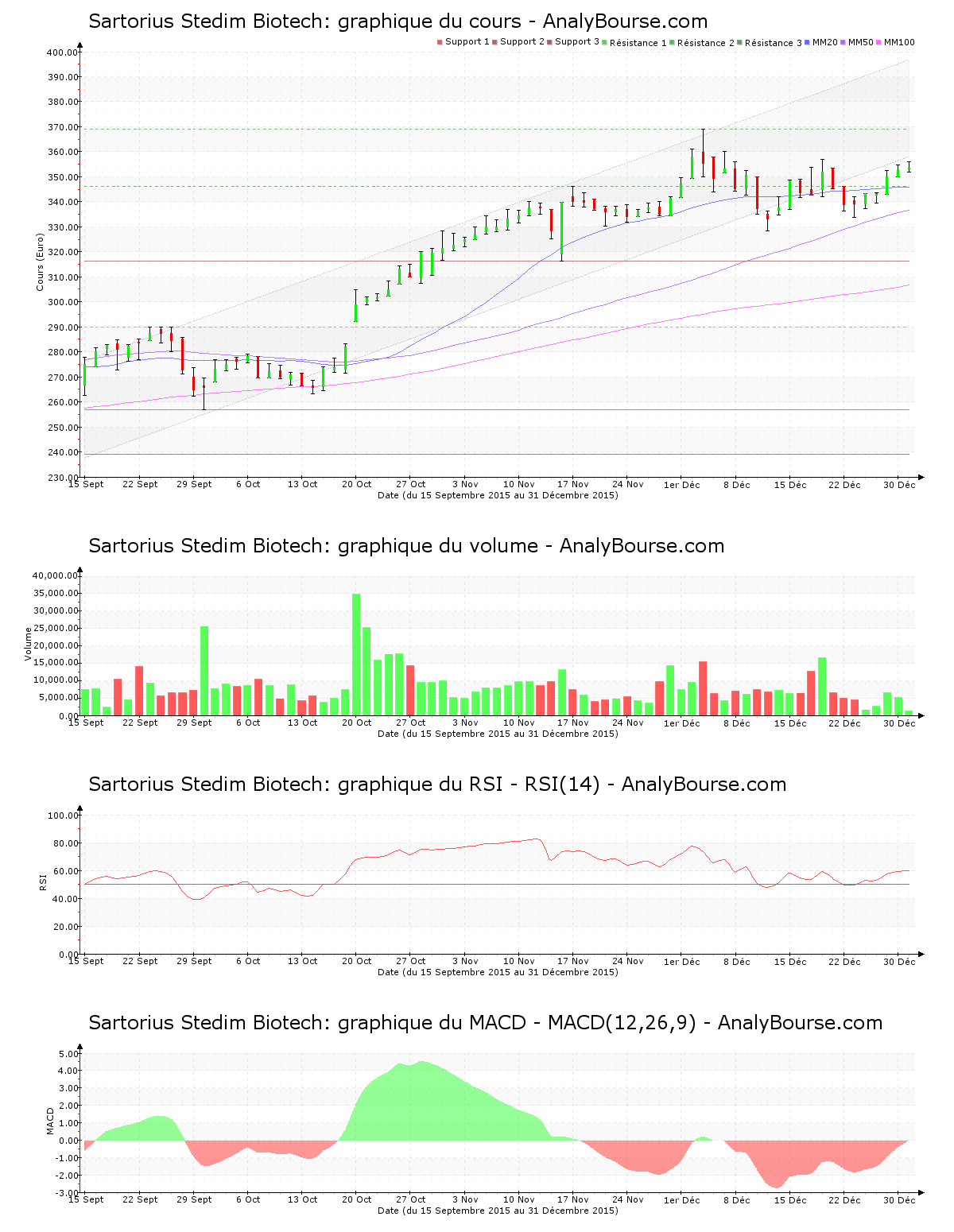Image resolution: width=954 pixels, height=1232 pixels.
Task: Click the tallest green volume bar near 20 Oct
Action: (x=356, y=654)
